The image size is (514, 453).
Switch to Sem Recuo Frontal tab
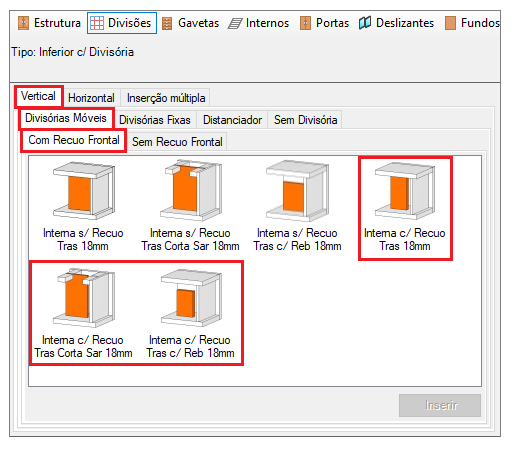pos(177,142)
